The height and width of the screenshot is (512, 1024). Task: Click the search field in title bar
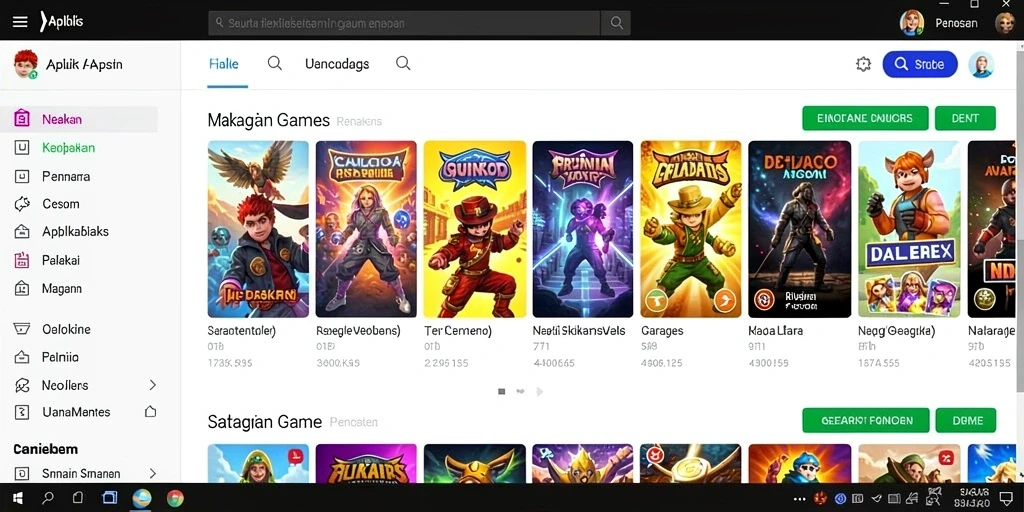(404, 23)
